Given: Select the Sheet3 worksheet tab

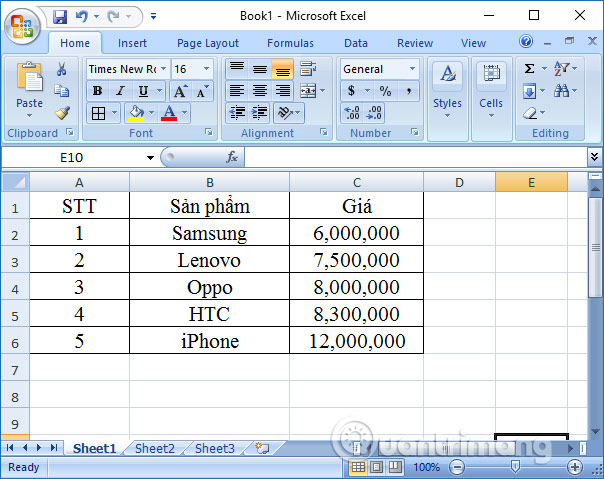Looking at the screenshot, I should point(215,449).
